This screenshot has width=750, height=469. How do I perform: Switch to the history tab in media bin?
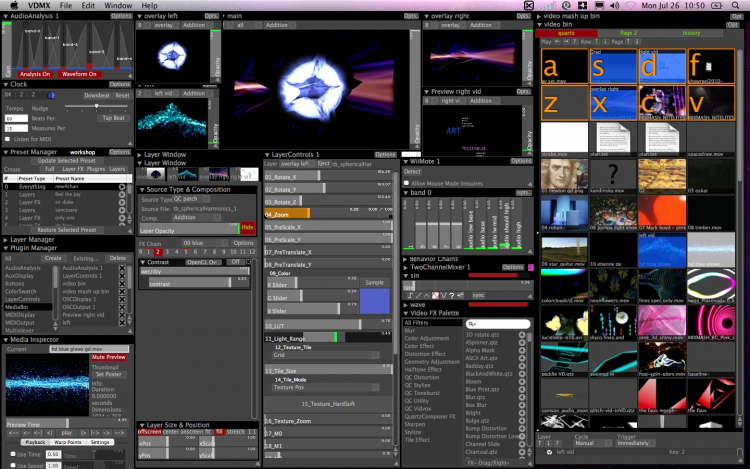click(691, 33)
